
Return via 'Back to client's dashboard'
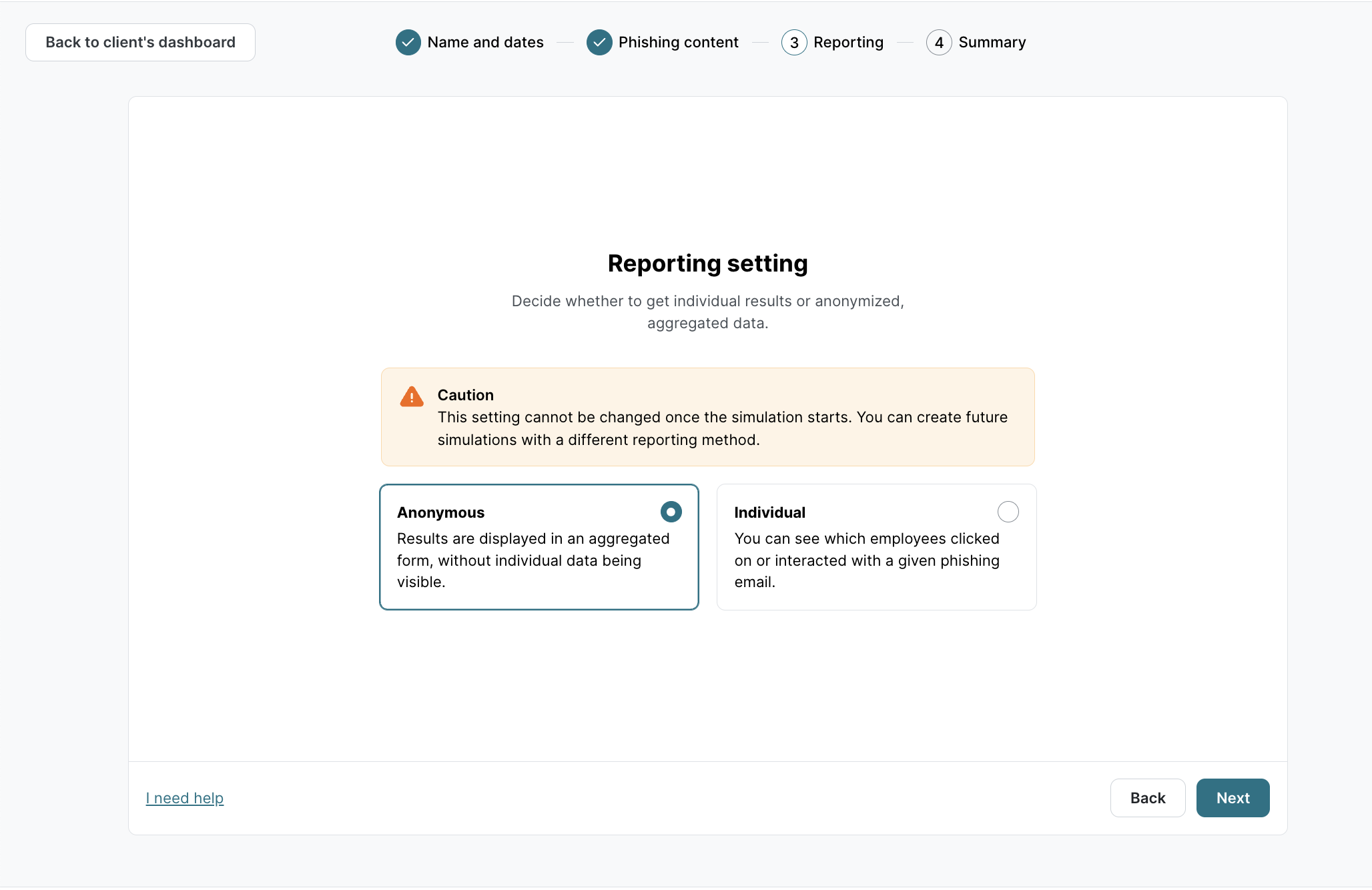[140, 42]
